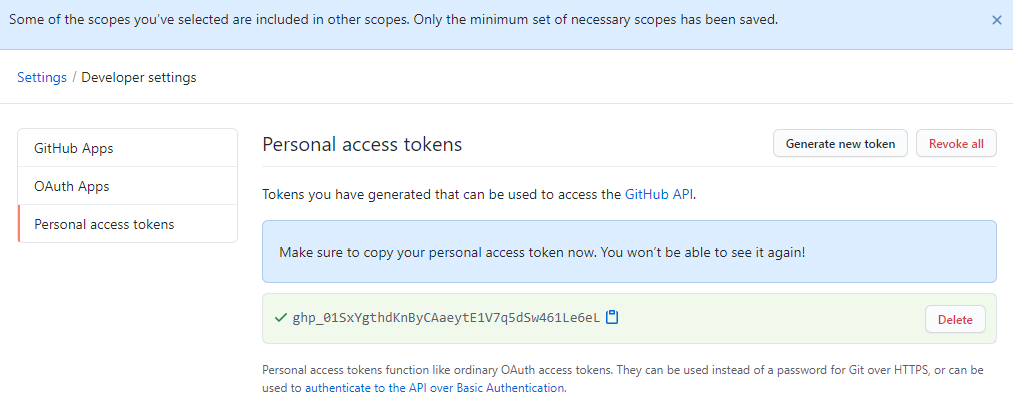1013x412 pixels.
Task: Open the Basic Authentication documentation link
Action: [x=434, y=388]
